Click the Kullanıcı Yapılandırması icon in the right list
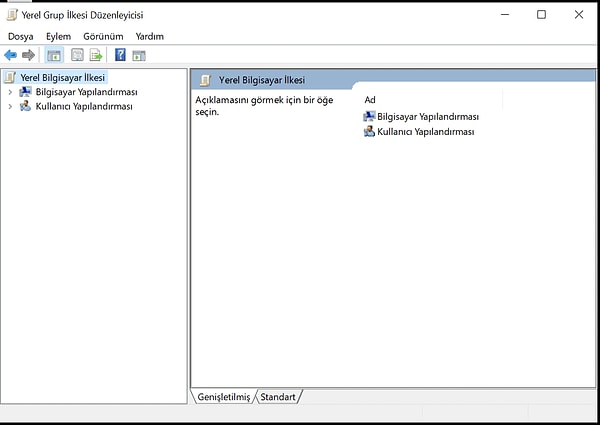600x425 pixels. coord(369,132)
